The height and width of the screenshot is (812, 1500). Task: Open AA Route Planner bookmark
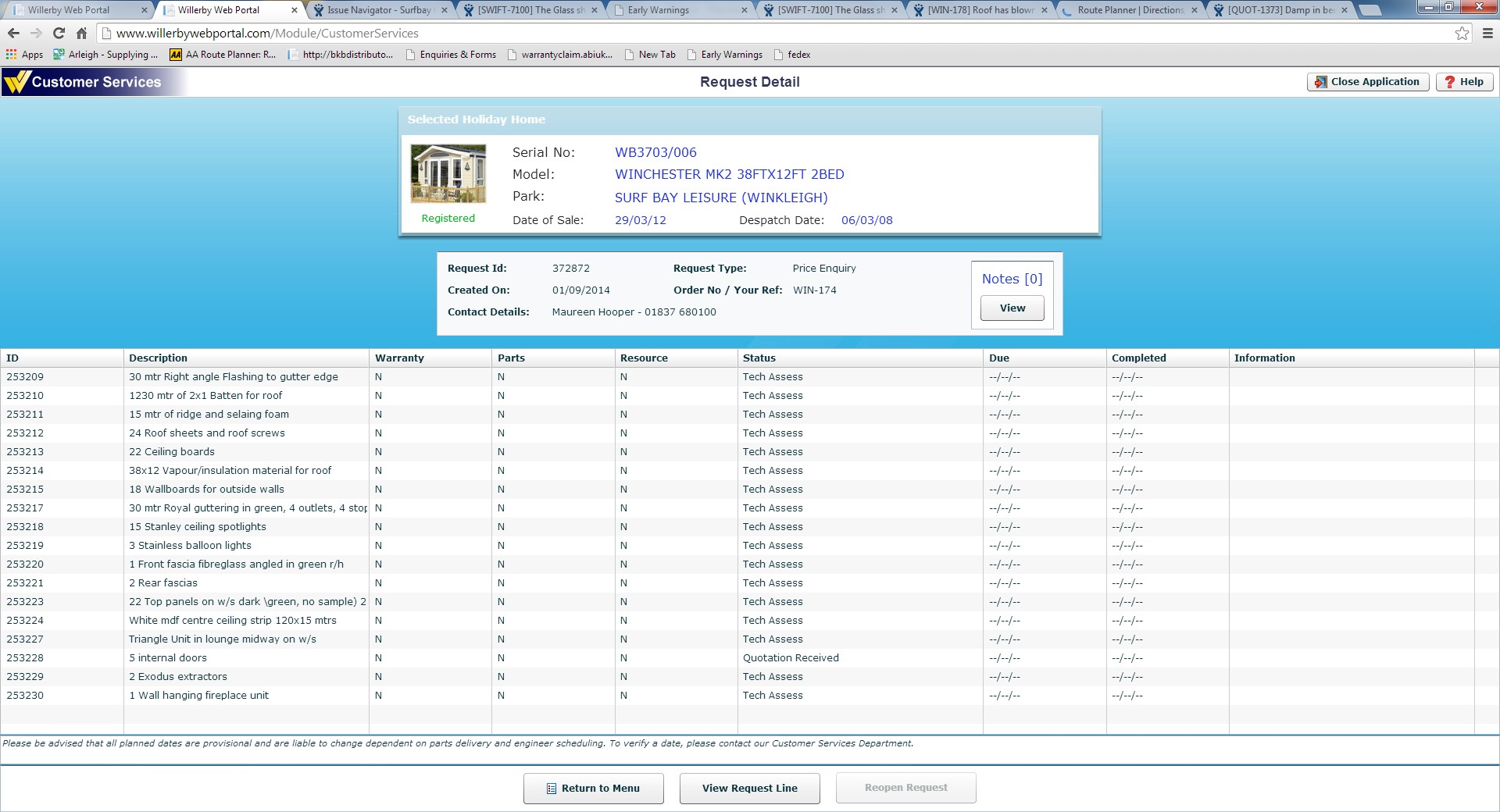[223, 55]
